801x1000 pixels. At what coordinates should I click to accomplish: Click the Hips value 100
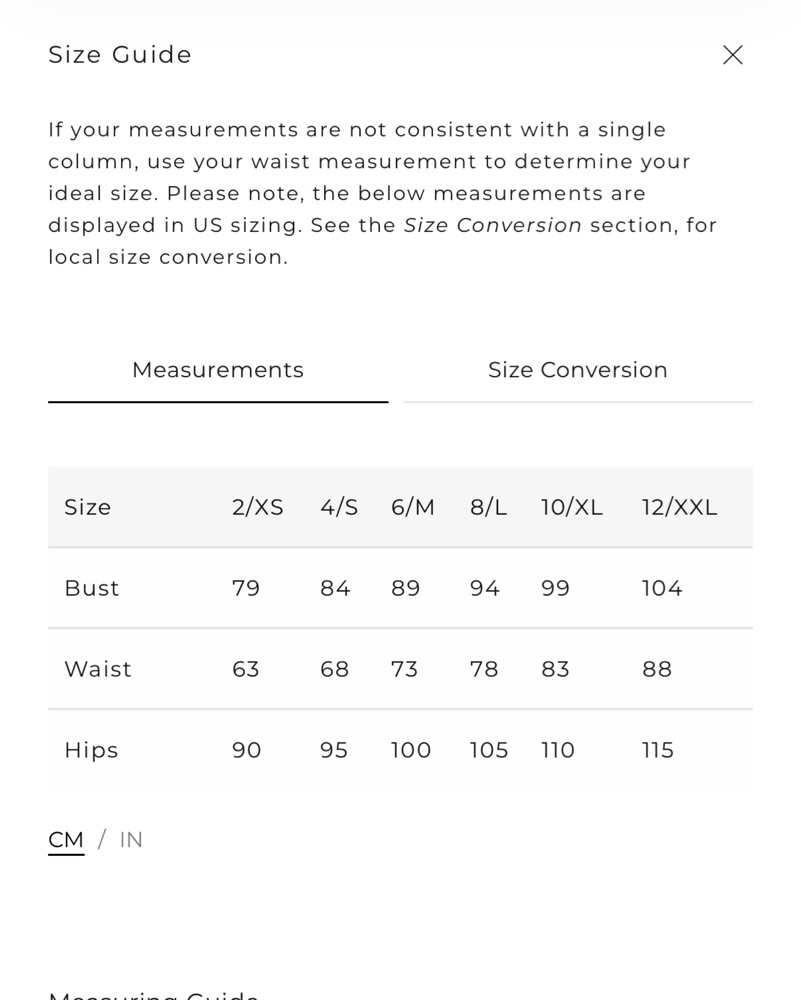[411, 750]
